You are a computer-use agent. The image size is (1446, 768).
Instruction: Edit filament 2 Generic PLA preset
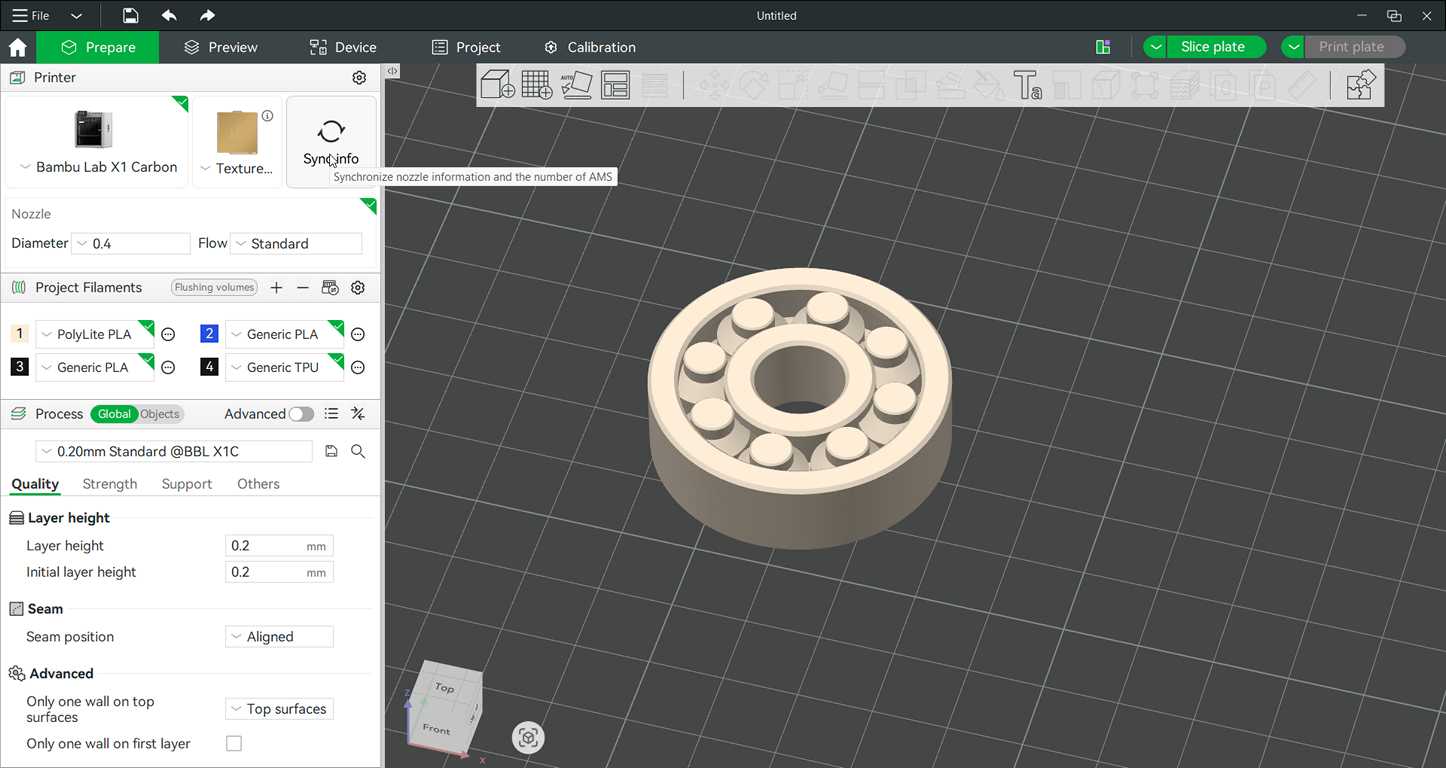[x=358, y=334]
